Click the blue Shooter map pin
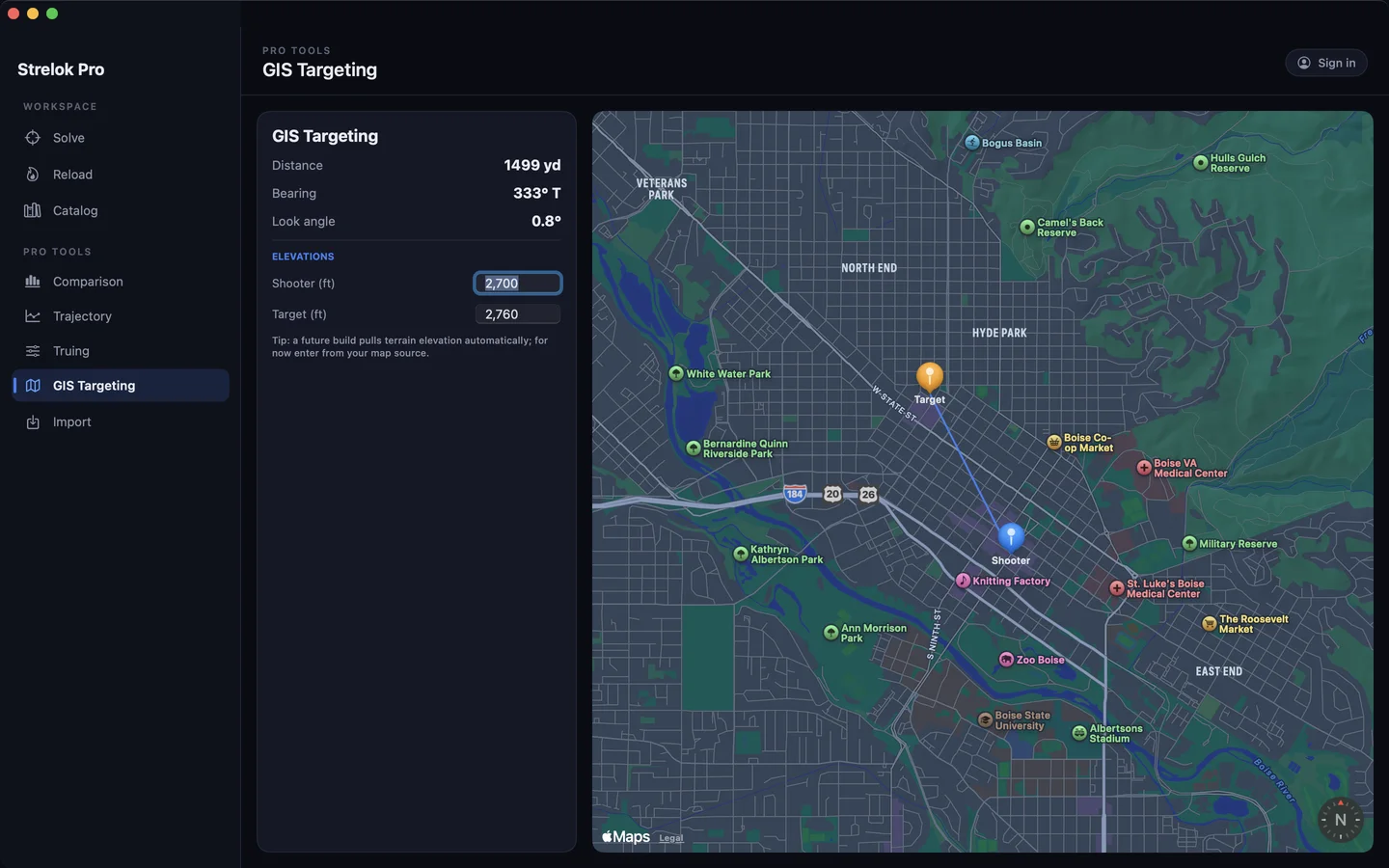Image resolution: width=1389 pixels, height=868 pixels. (x=1011, y=538)
